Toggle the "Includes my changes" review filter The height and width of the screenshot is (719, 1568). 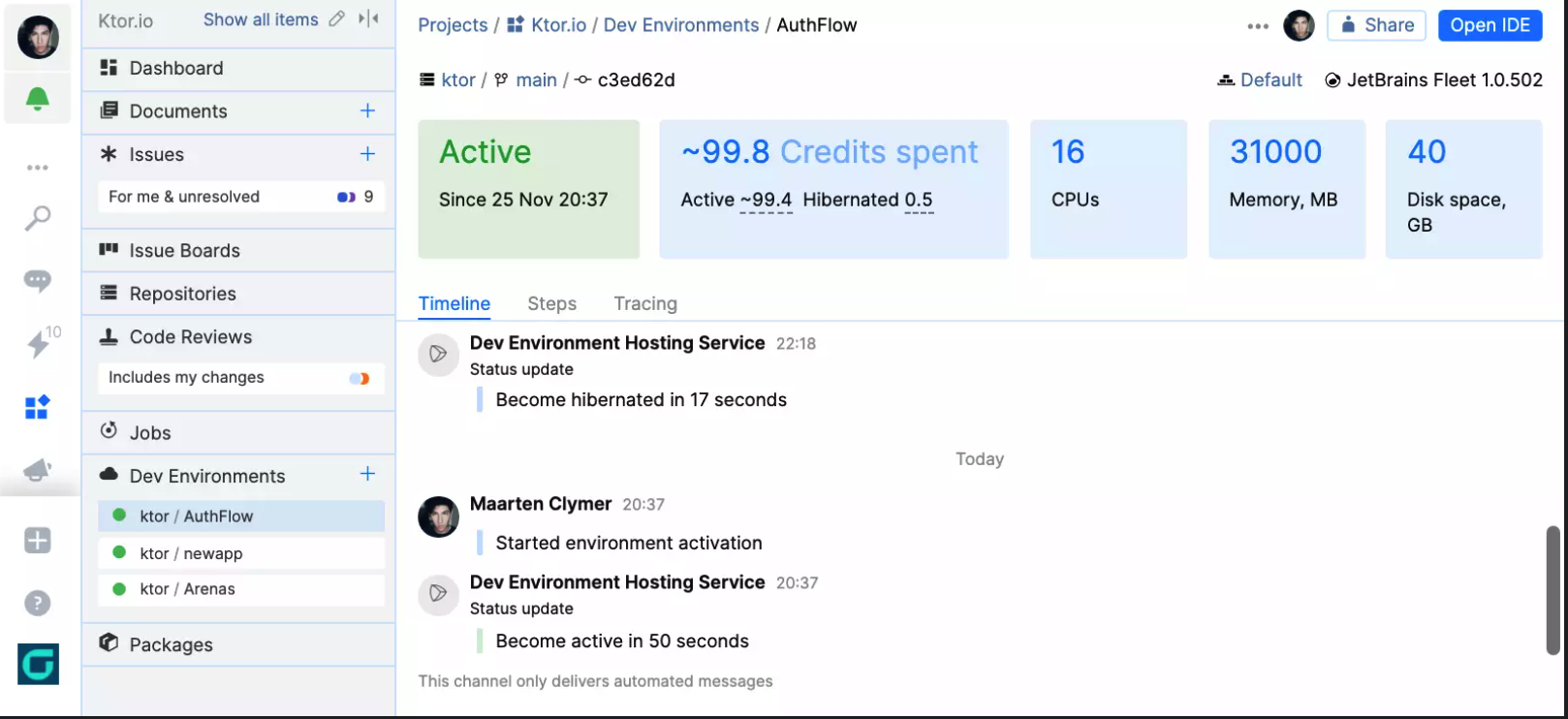360,378
